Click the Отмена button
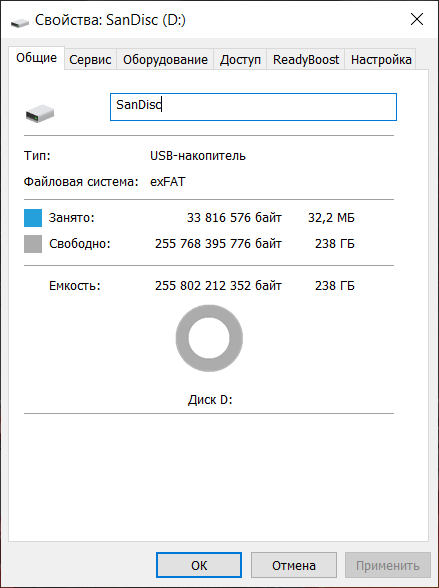 (294, 565)
